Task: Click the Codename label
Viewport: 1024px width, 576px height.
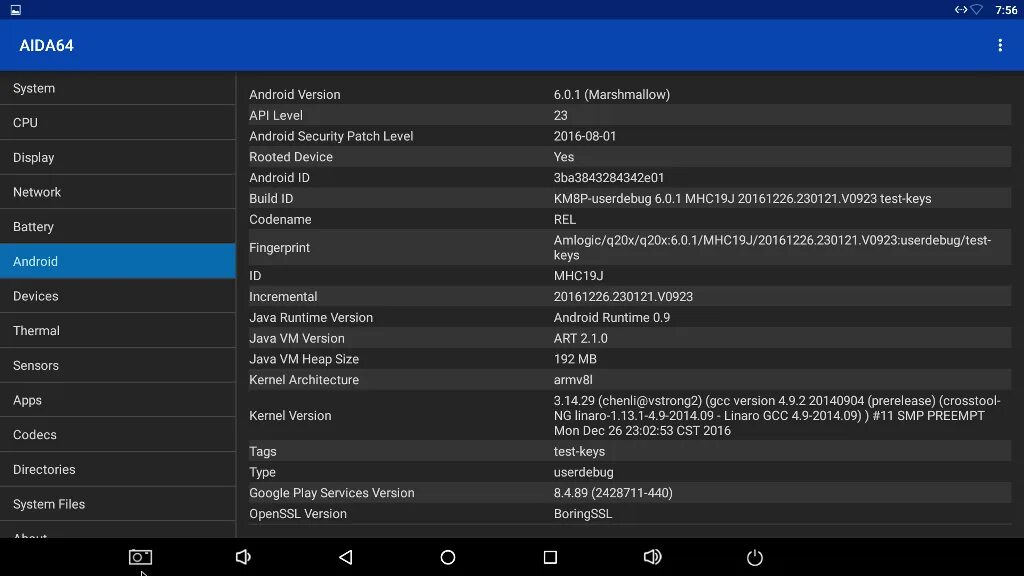Action: pos(280,219)
